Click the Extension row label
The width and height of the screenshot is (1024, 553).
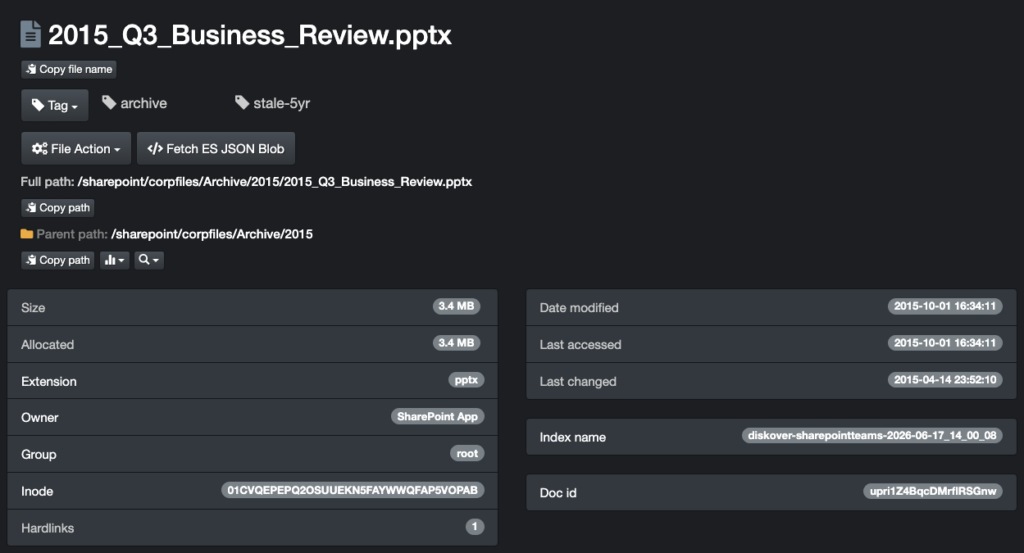tap(48, 381)
